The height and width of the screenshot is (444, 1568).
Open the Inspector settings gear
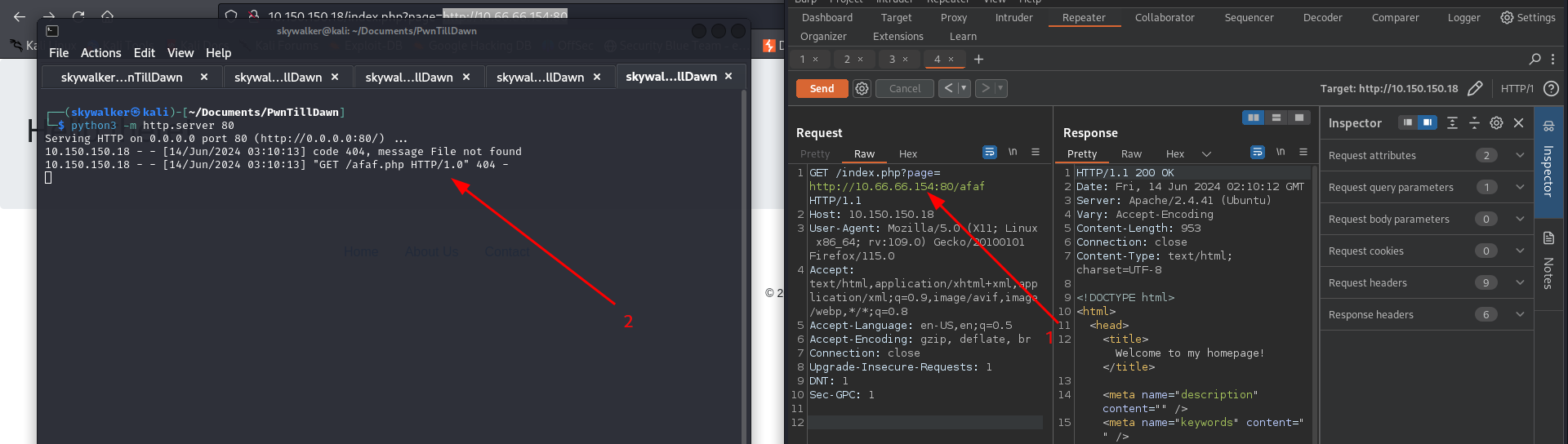(1496, 122)
